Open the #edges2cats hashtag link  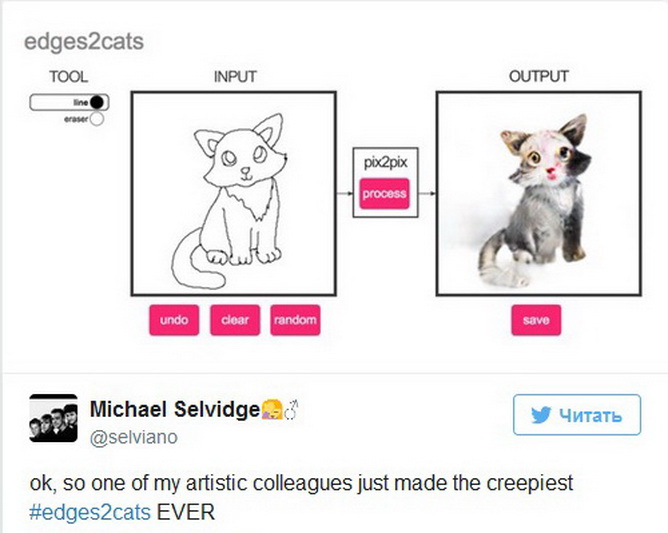point(90,512)
